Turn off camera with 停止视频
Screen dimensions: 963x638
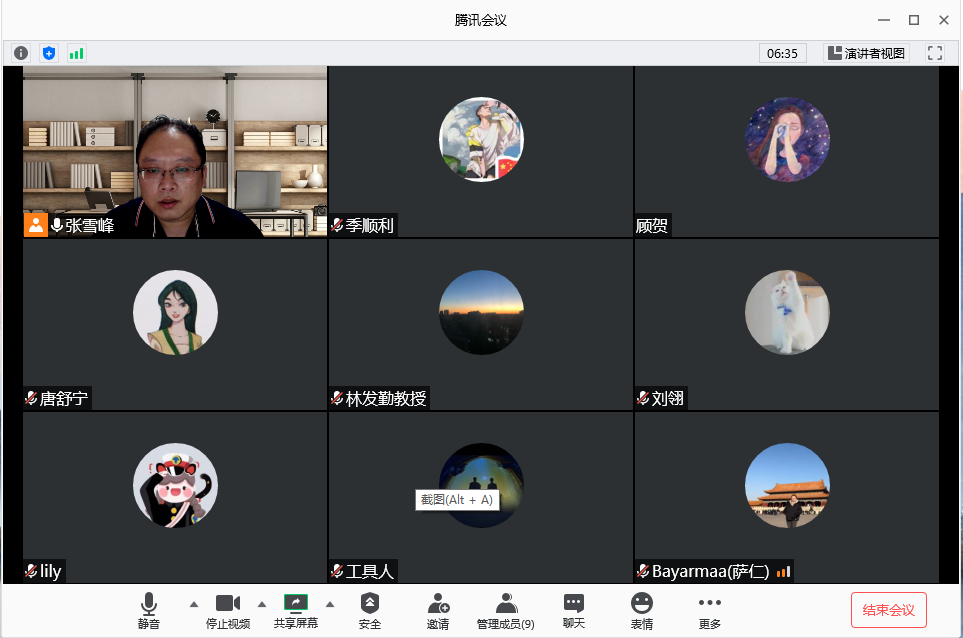tap(228, 609)
